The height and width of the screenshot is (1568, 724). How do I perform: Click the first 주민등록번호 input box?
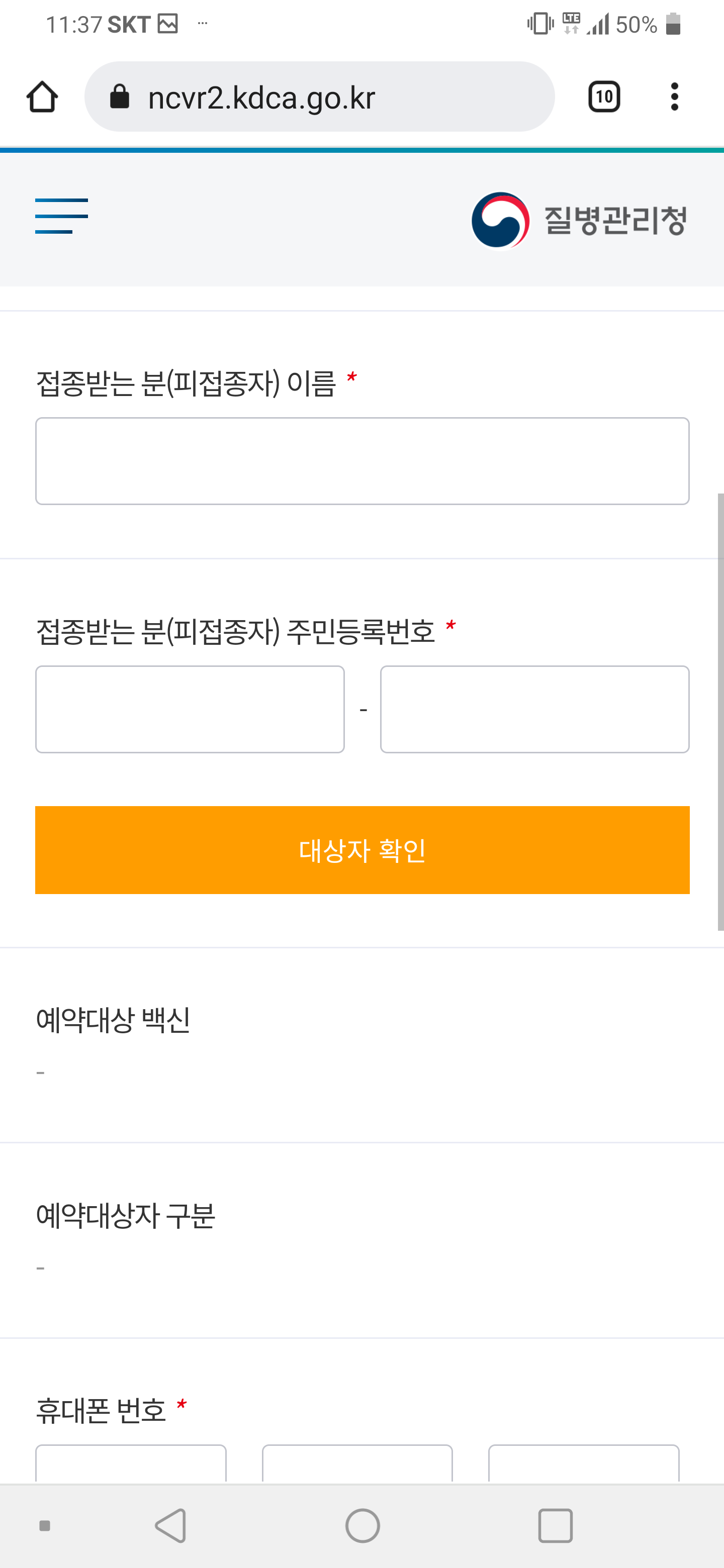click(x=190, y=709)
